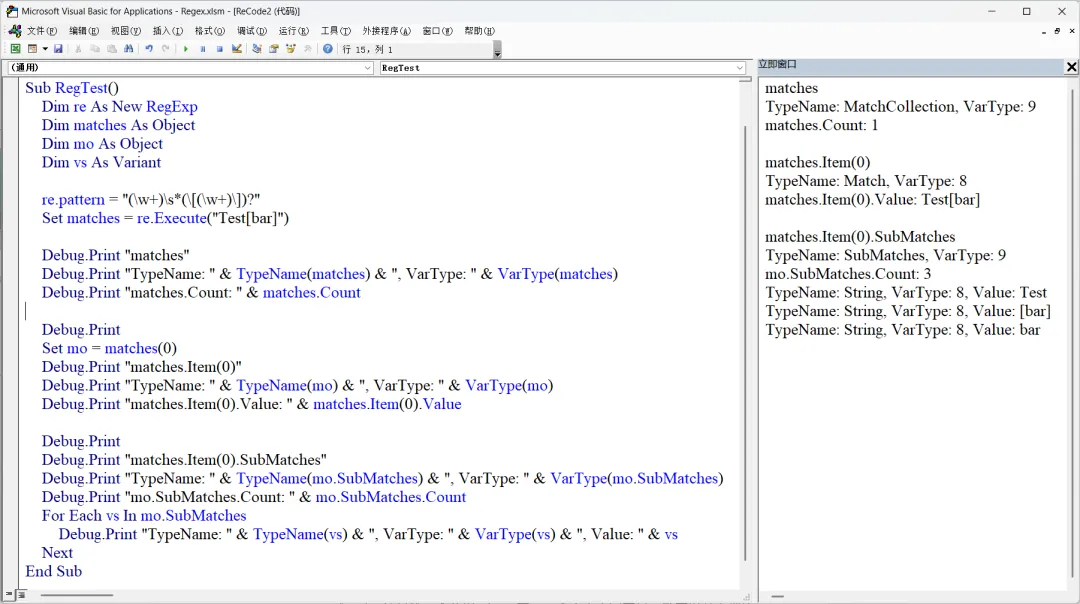This screenshot has height=604, width=1080.
Task: Click the View Microsoft Excel icon
Action: tap(15, 49)
